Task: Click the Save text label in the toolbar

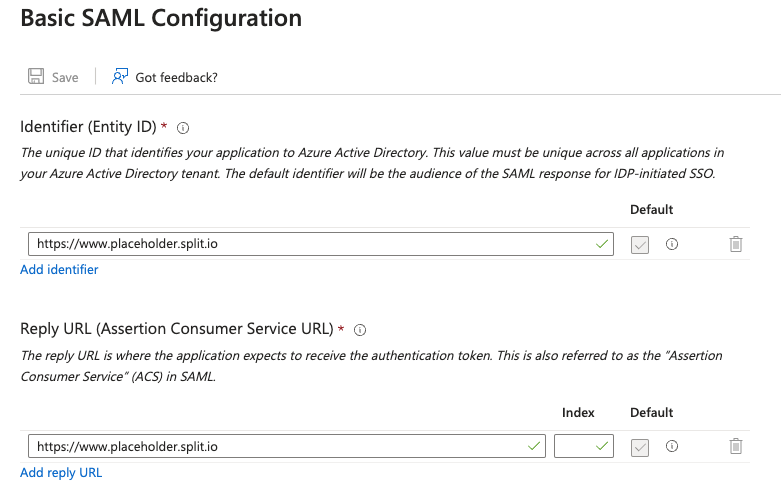Action: [65, 77]
